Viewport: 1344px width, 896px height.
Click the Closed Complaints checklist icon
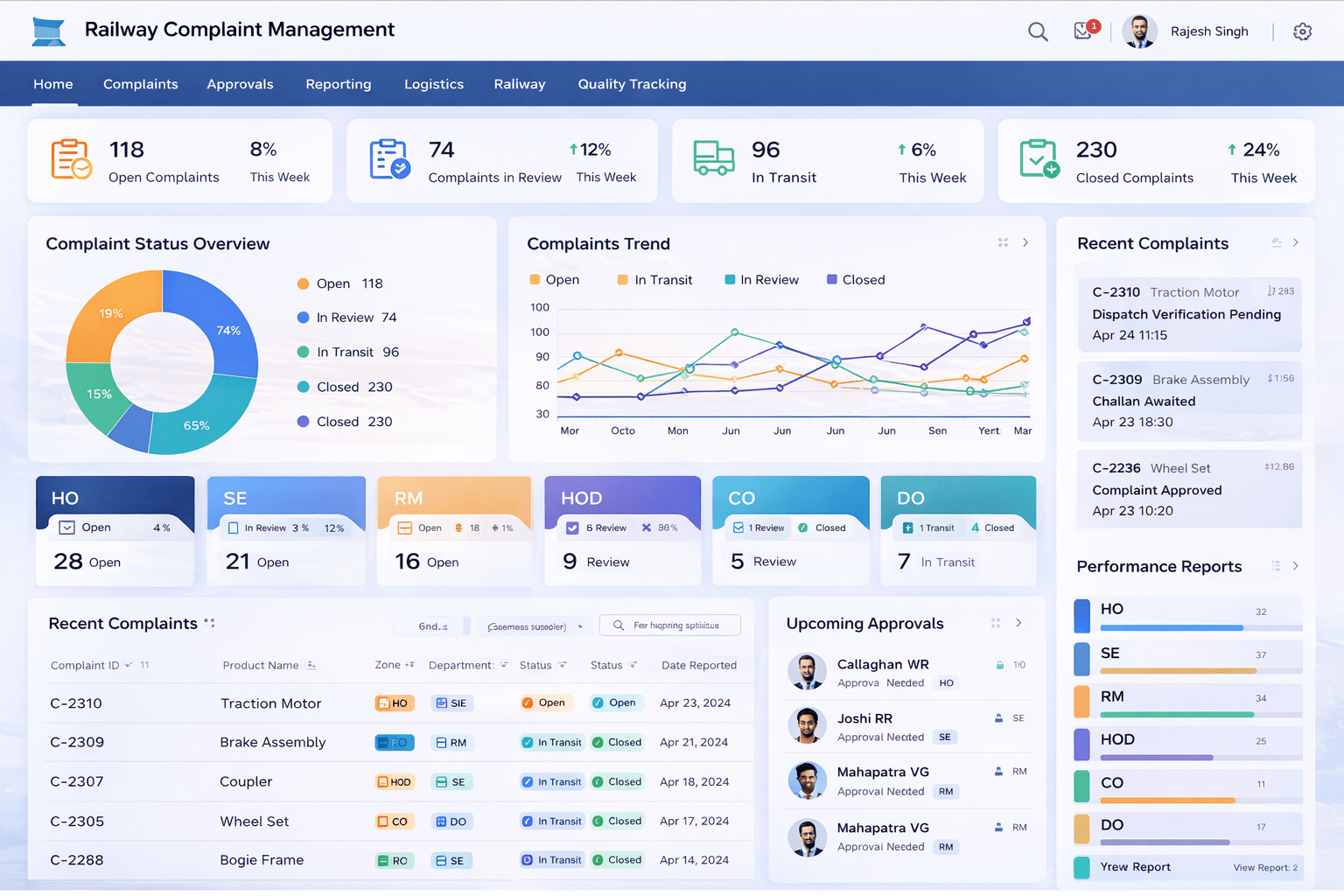pyautogui.click(x=1039, y=159)
